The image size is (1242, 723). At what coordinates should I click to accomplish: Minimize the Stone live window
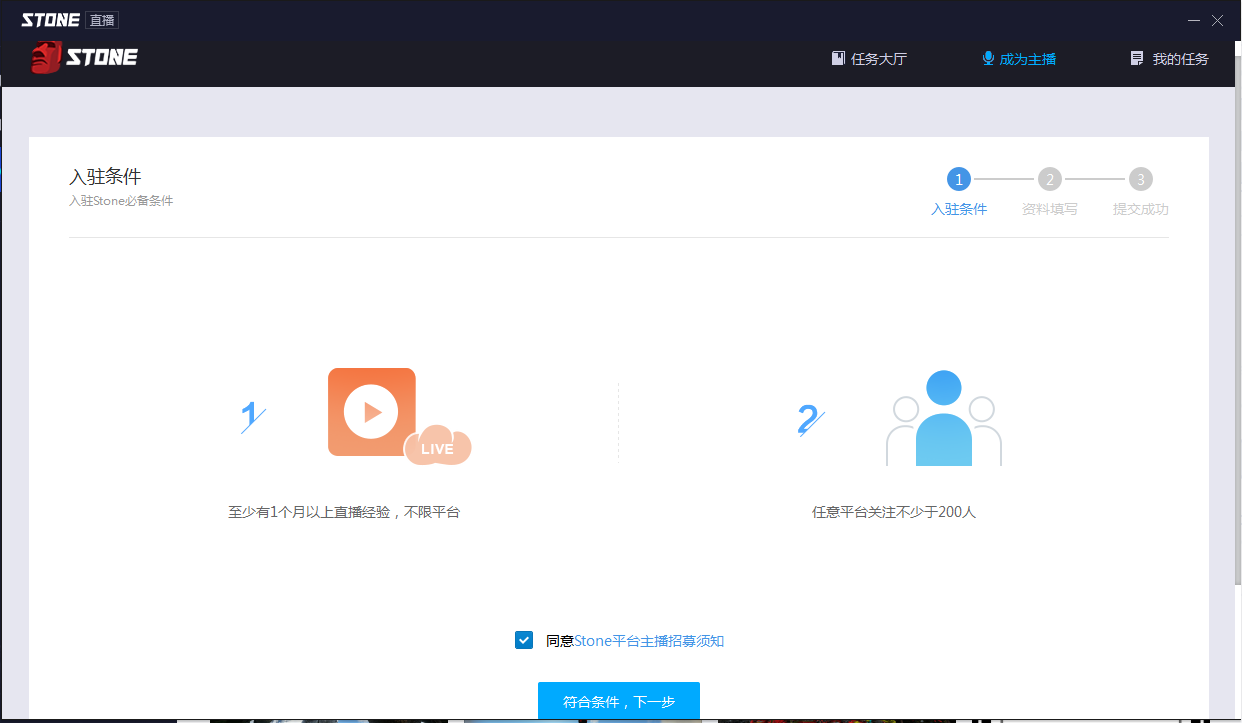[1194, 20]
